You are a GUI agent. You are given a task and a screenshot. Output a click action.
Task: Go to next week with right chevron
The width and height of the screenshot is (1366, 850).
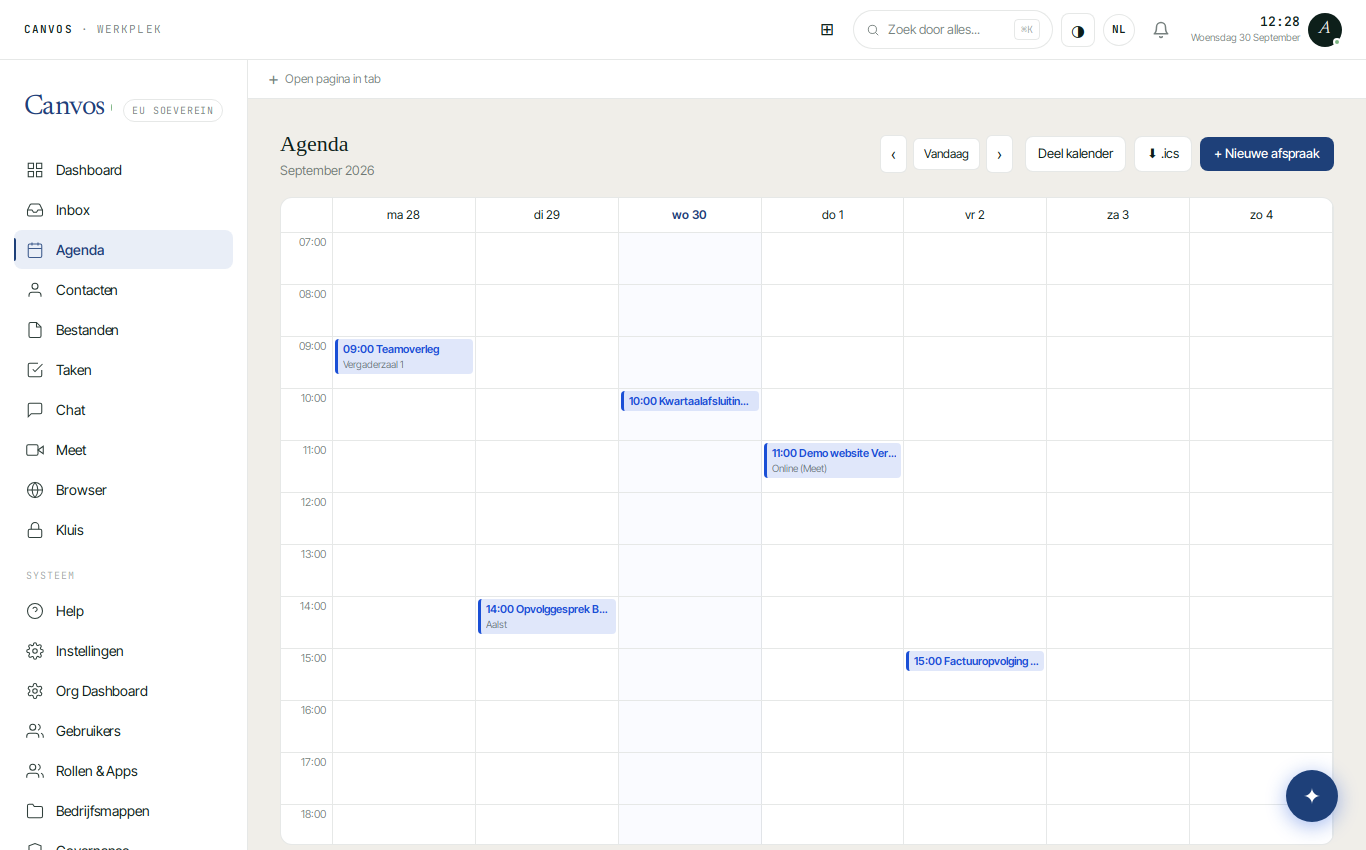tap(999, 154)
